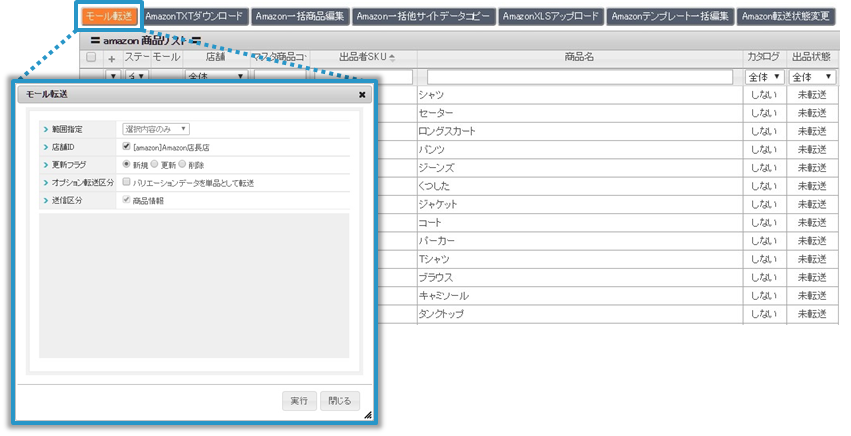Enable バリエーションデータを単品として転送 checkbox
Viewport: 851px width, 436px height.
[126, 181]
